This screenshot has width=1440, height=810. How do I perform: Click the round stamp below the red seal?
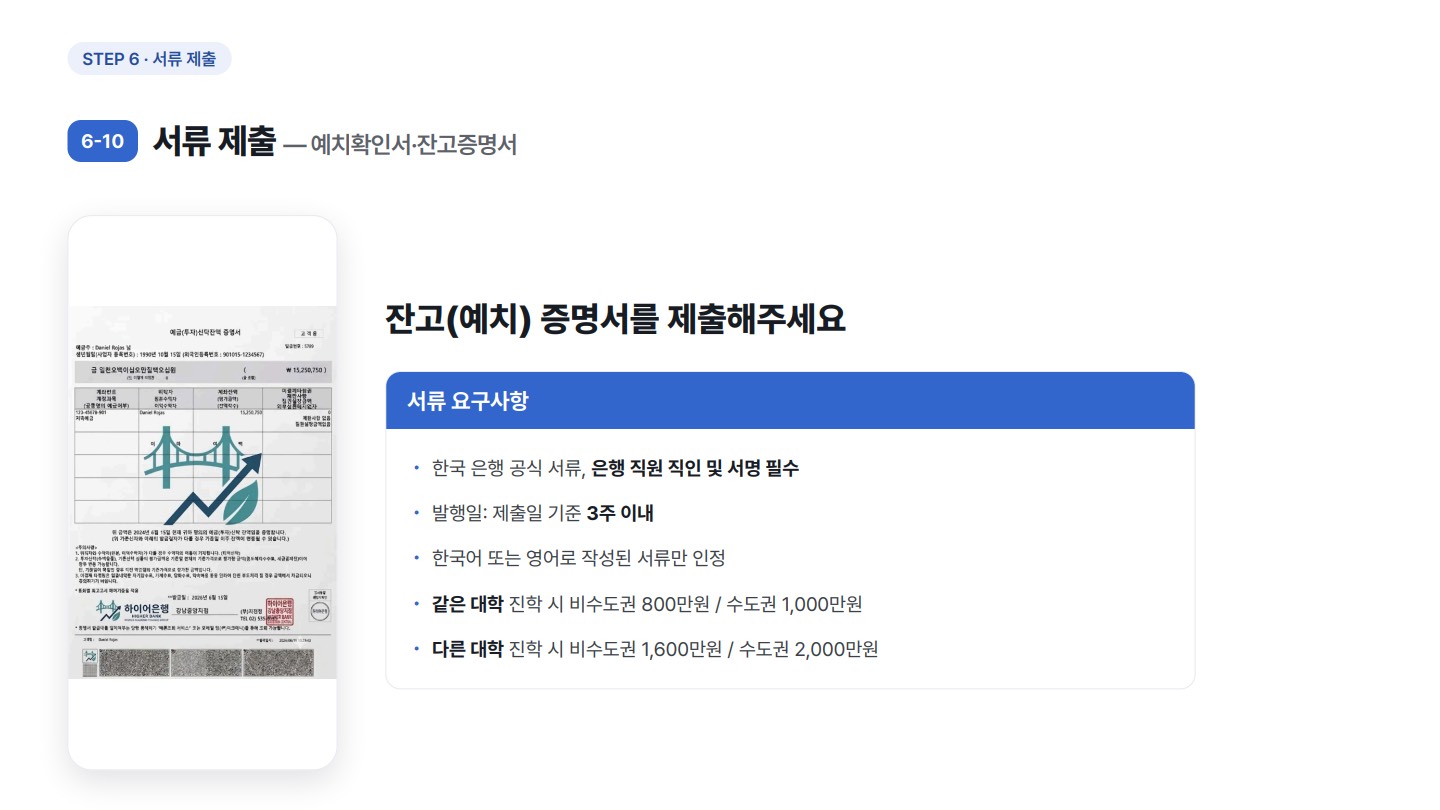[x=320, y=611]
